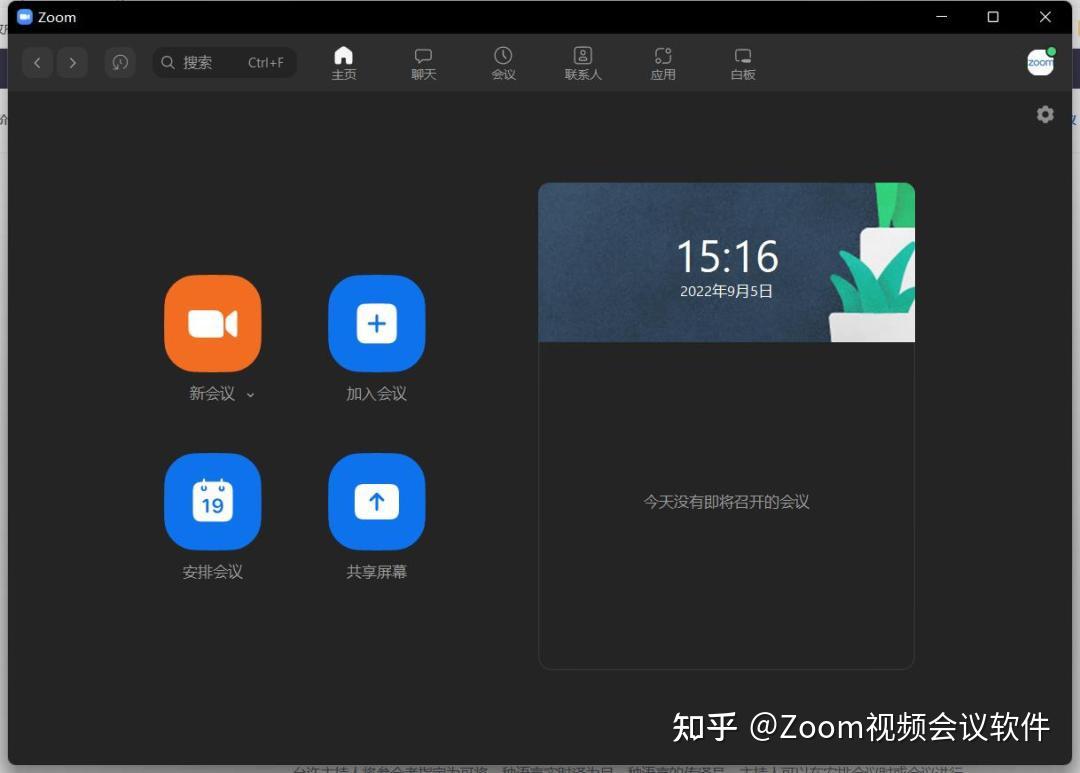Open the 安排会议 schedule calendar icon

click(213, 502)
